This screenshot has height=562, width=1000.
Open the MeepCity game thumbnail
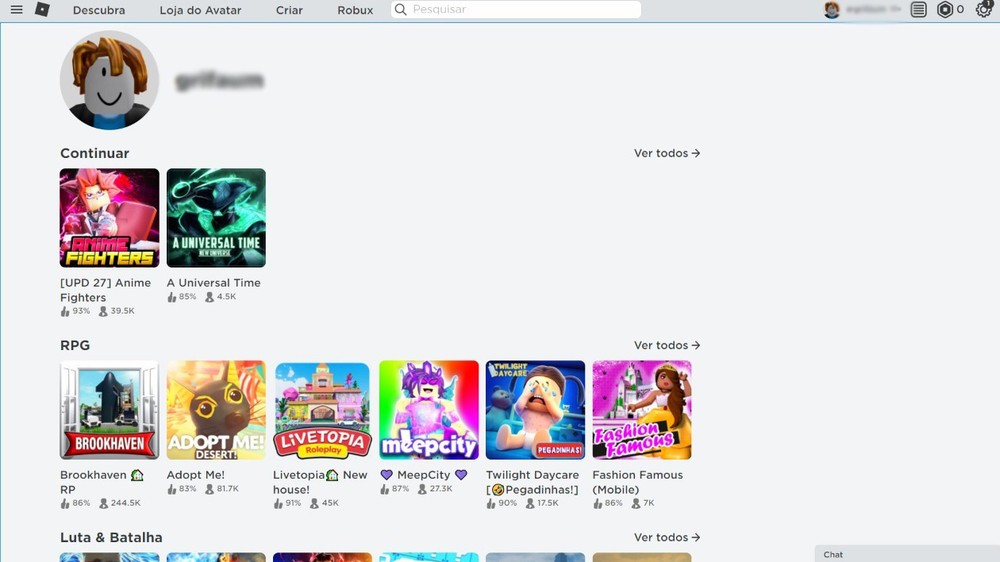tap(429, 410)
